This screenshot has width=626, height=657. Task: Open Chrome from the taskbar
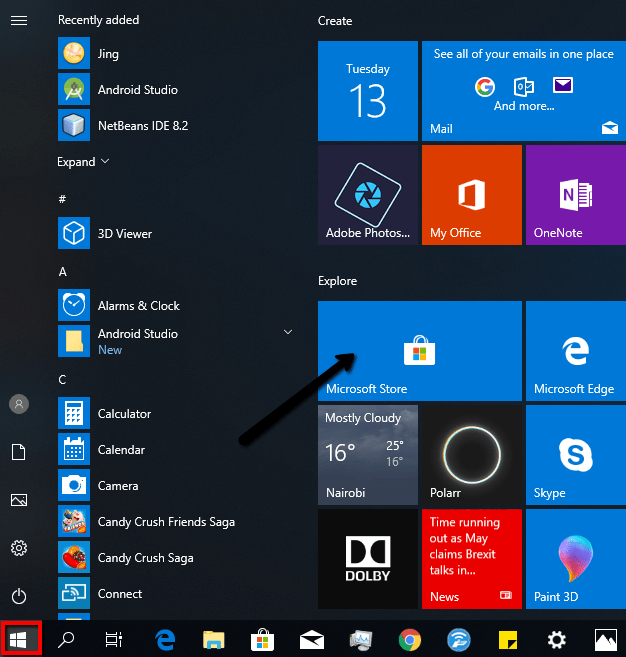tap(410, 640)
